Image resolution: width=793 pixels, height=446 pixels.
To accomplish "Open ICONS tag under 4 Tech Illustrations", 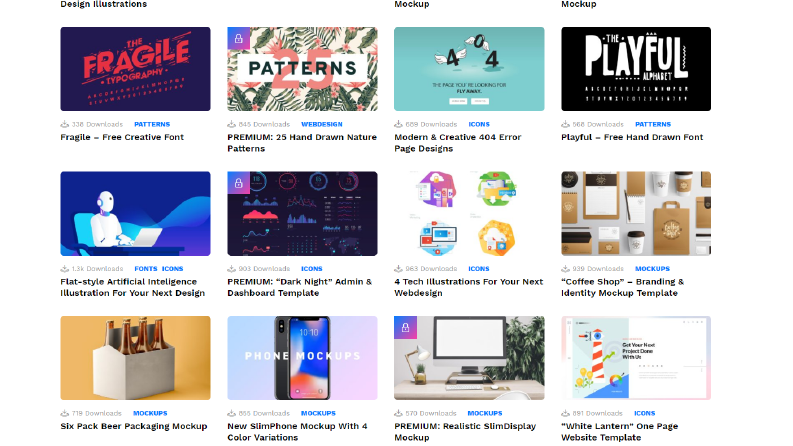I will (x=478, y=269).
